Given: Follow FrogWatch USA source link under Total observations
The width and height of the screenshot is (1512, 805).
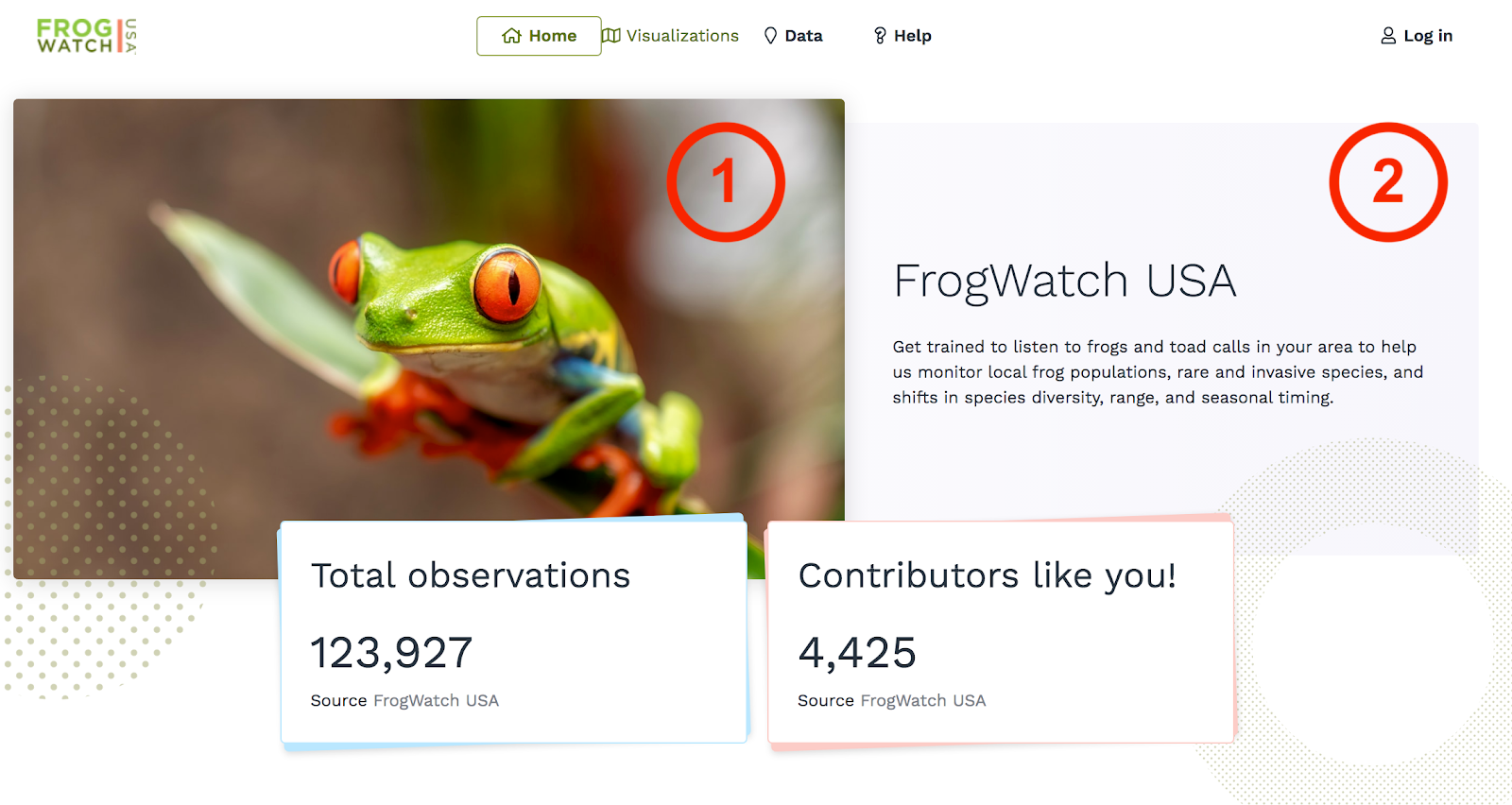Looking at the screenshot, I should (x=436, y=700).
